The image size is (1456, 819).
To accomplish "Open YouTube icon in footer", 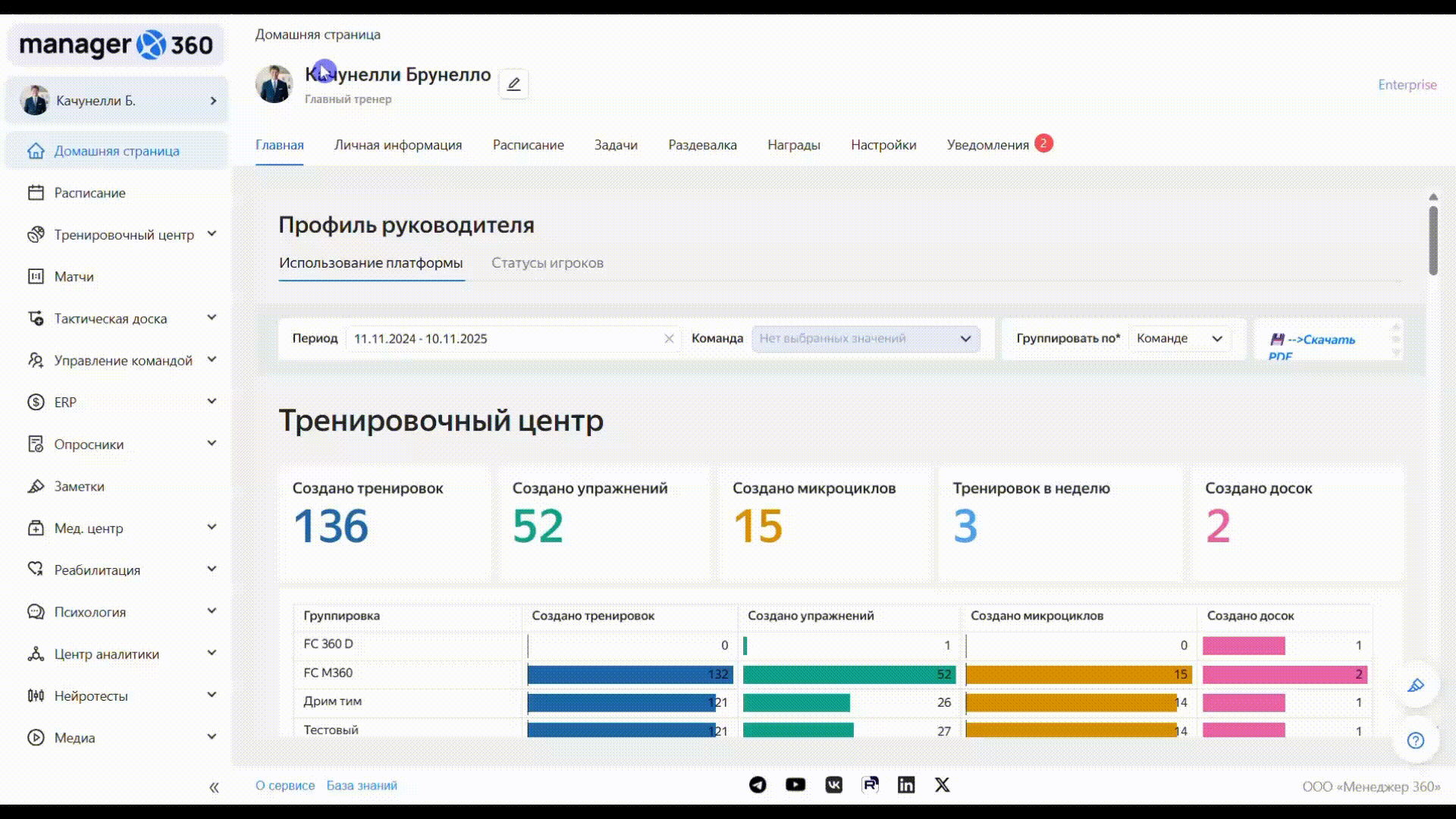I will tap(795, 785).
